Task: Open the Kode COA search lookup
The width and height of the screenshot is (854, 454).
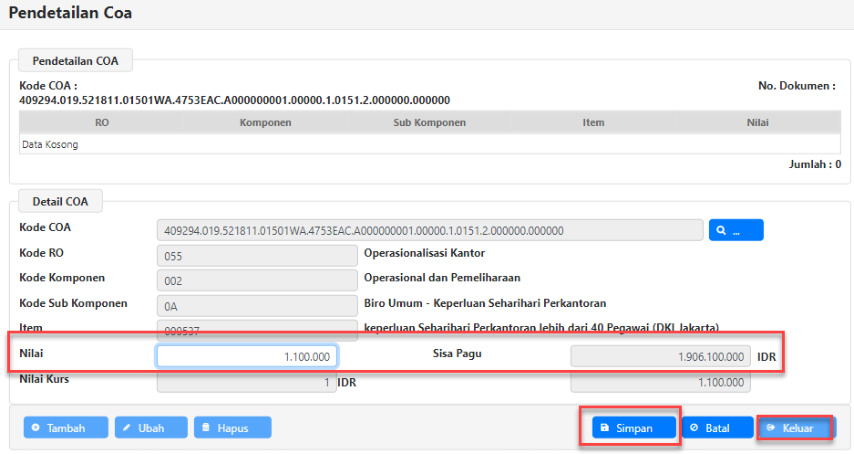Action: tap(735, 230)
